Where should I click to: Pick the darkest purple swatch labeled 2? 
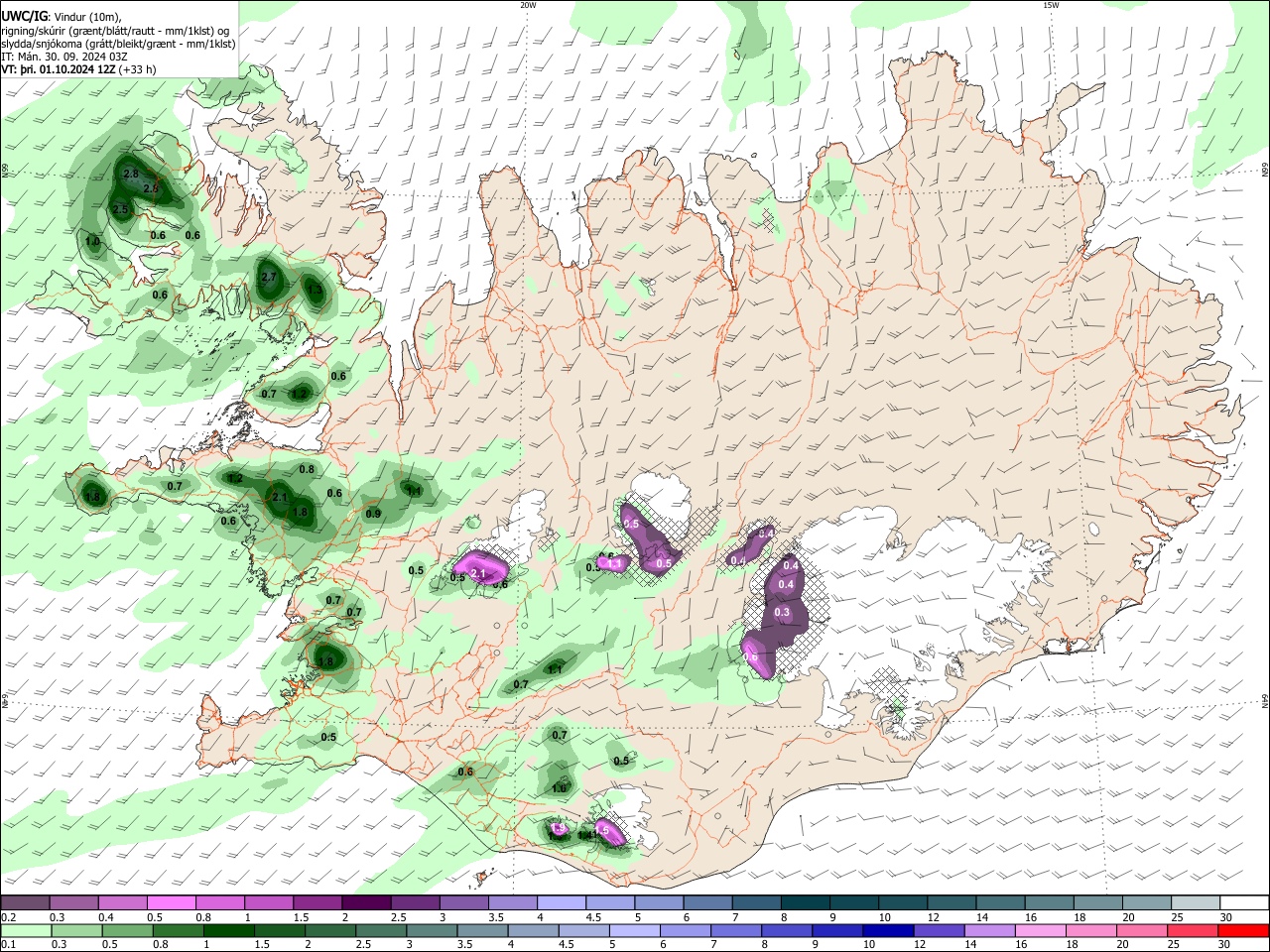point(366,903)
